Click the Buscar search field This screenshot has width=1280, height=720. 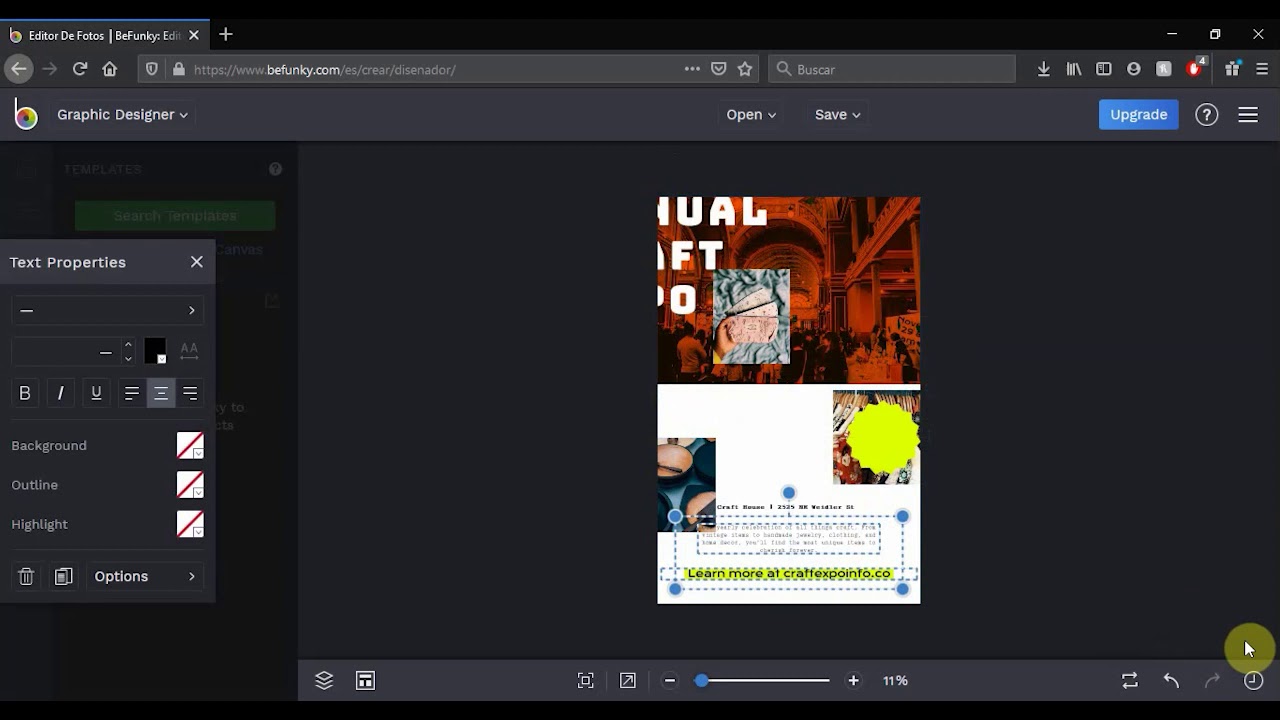click(892, 69)
